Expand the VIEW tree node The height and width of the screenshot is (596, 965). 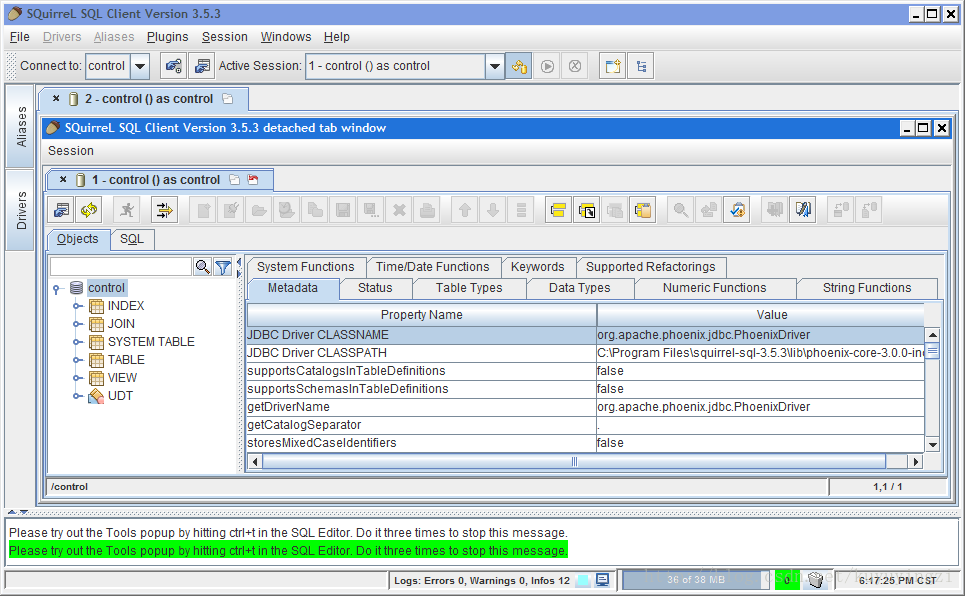click(x=77, y=378)
